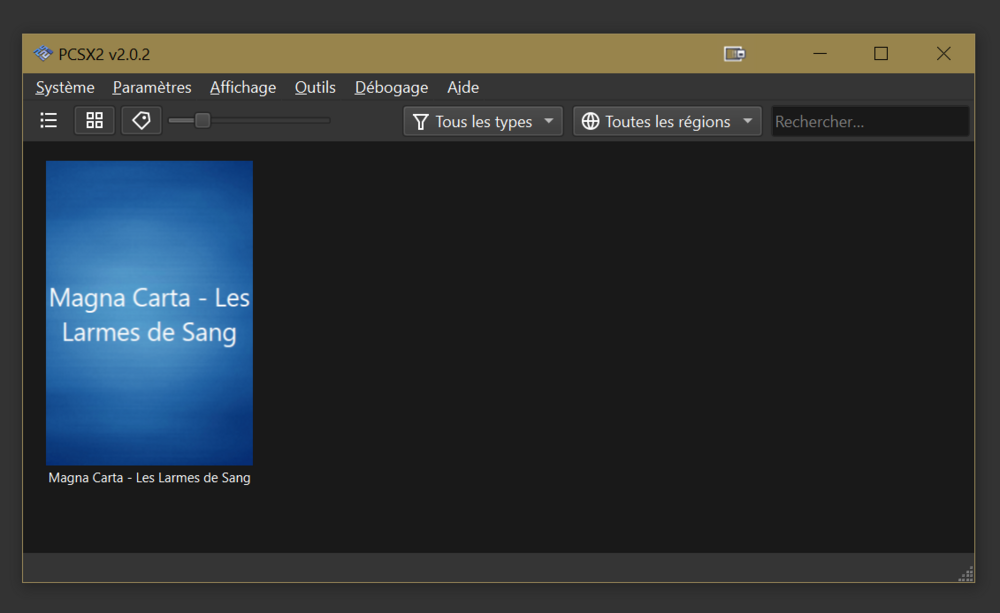Open the Système menu
The image size is (1000, 613).
coord(65,88)
